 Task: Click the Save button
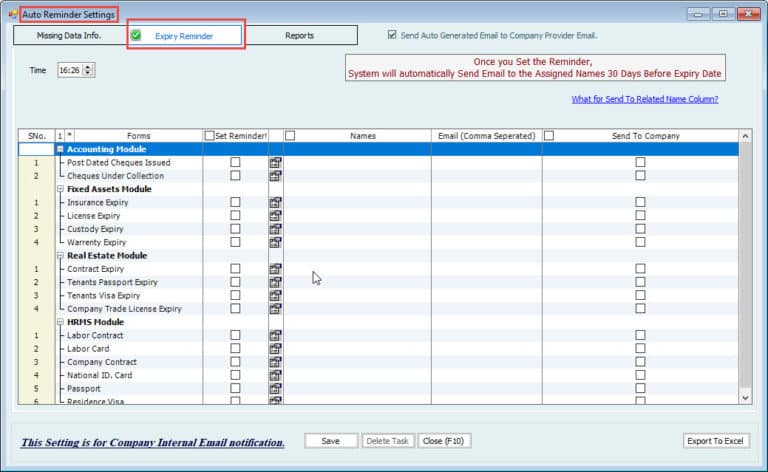(x=331, y=441)
